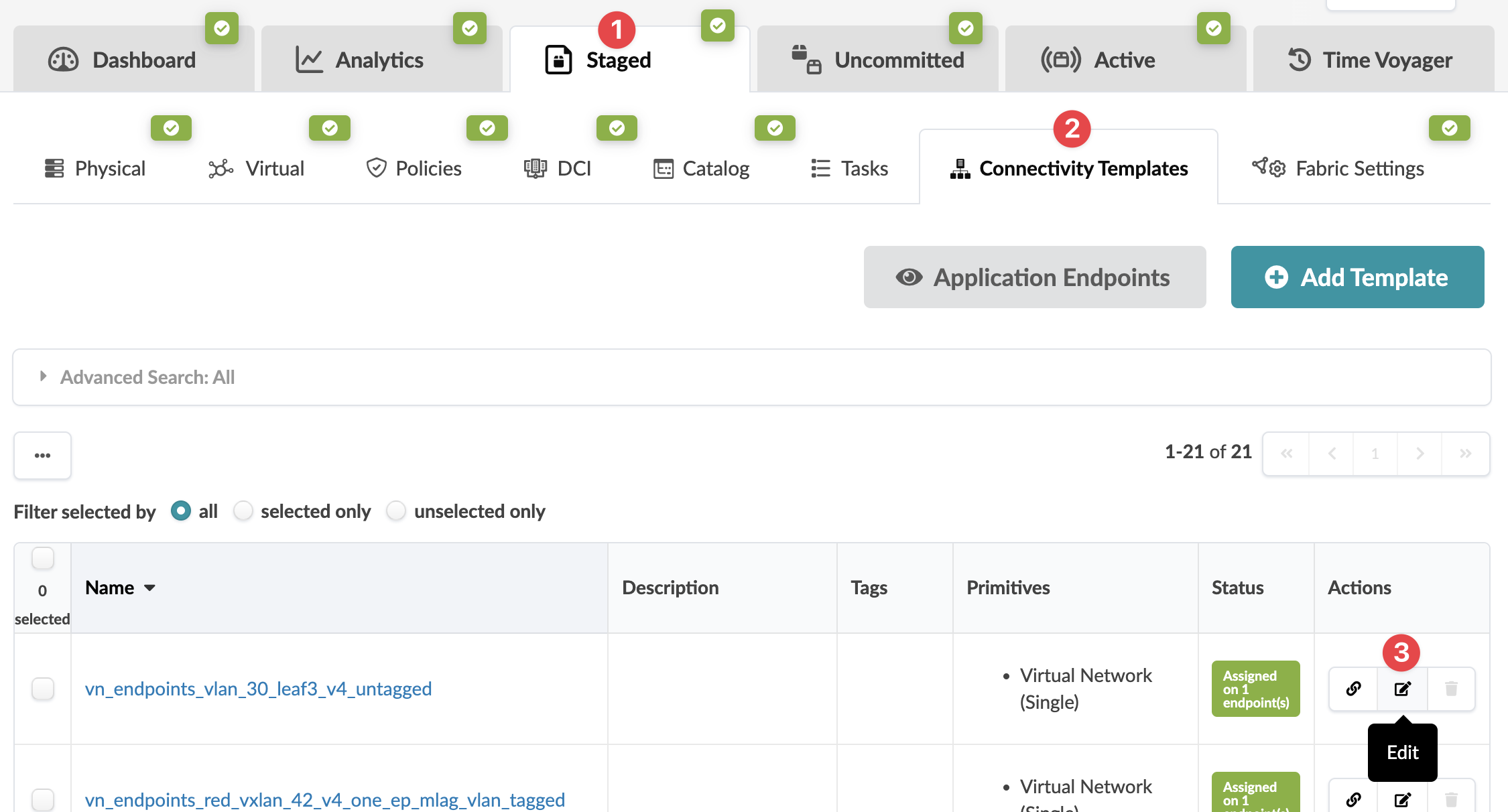
Task: Click the edit icon for vn_endpoints_vlan_30_leaf3_v4_untagged
Action: point(1402,689)
